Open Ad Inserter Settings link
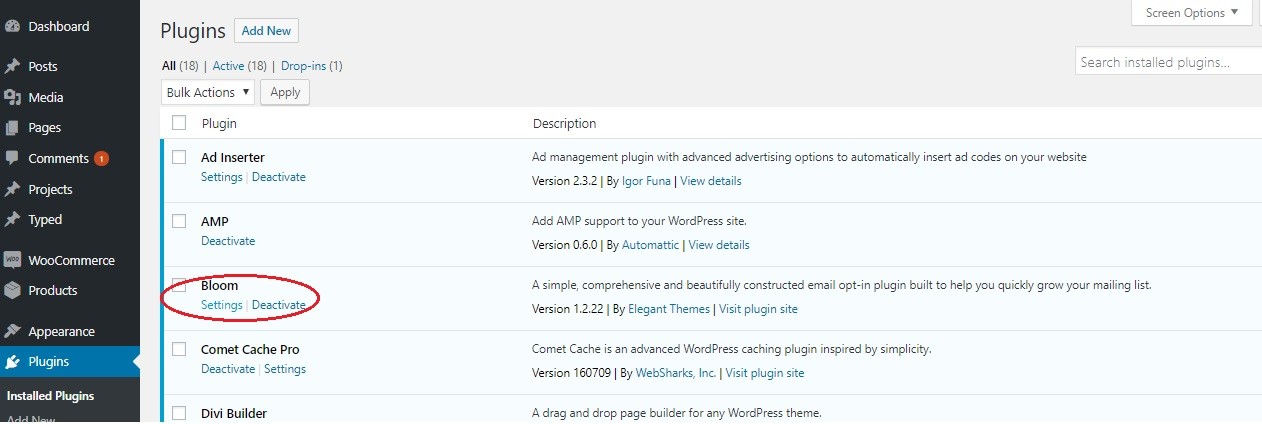The height and width of the screenshot is (424, 1262). [222, 177]
